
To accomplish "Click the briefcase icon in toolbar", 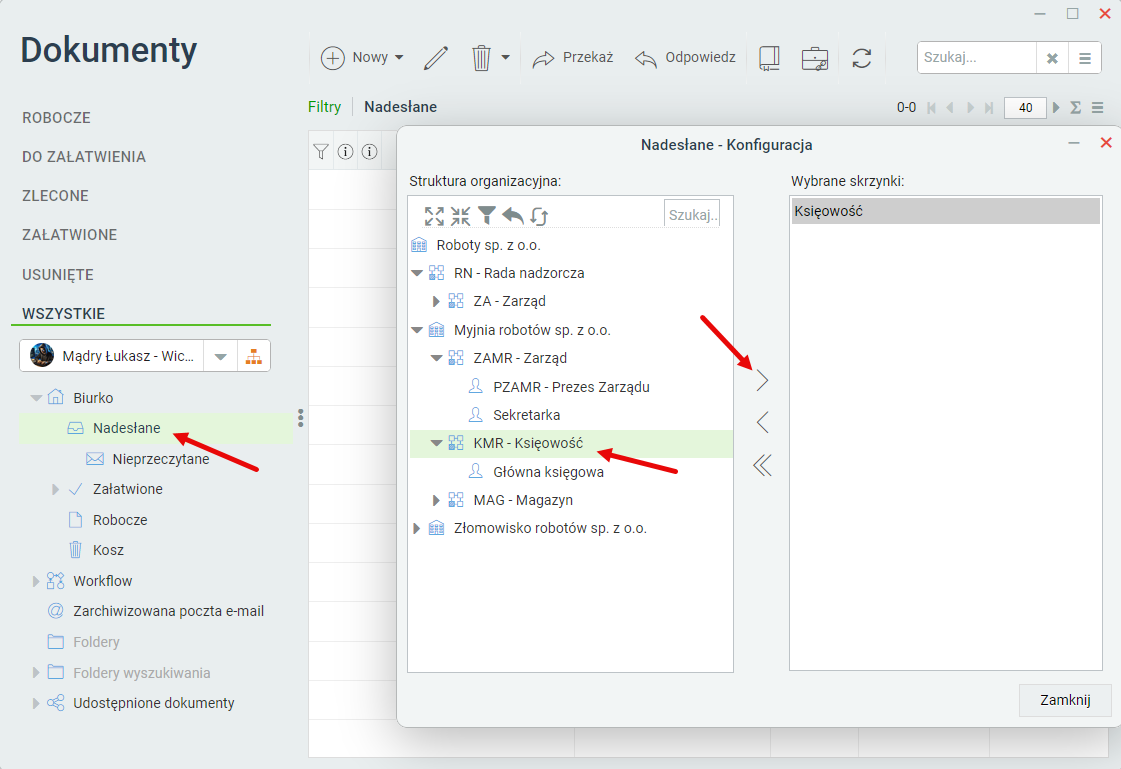I will (814, 58).
